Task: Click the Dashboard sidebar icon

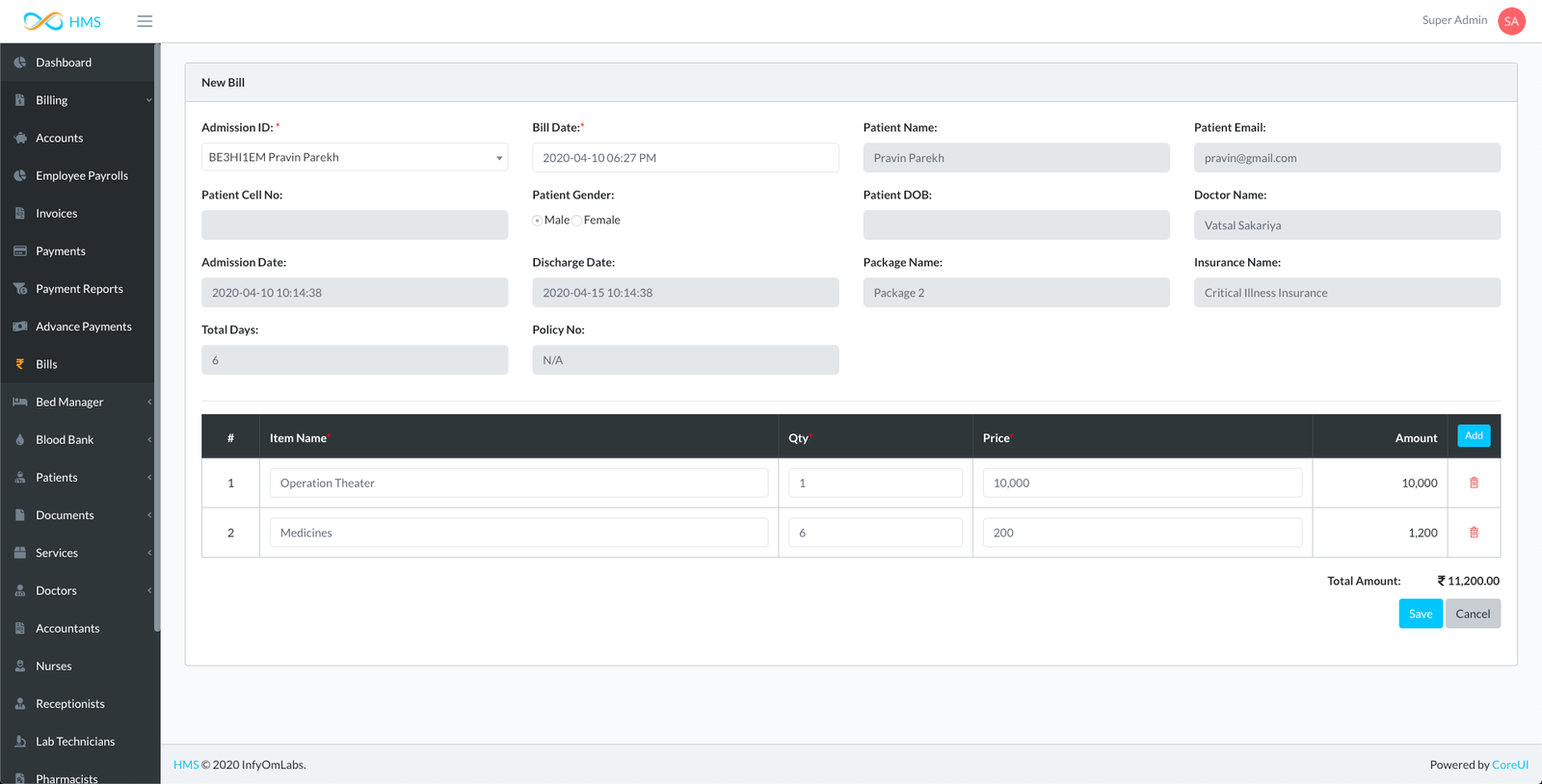Action: click(20, 63)
